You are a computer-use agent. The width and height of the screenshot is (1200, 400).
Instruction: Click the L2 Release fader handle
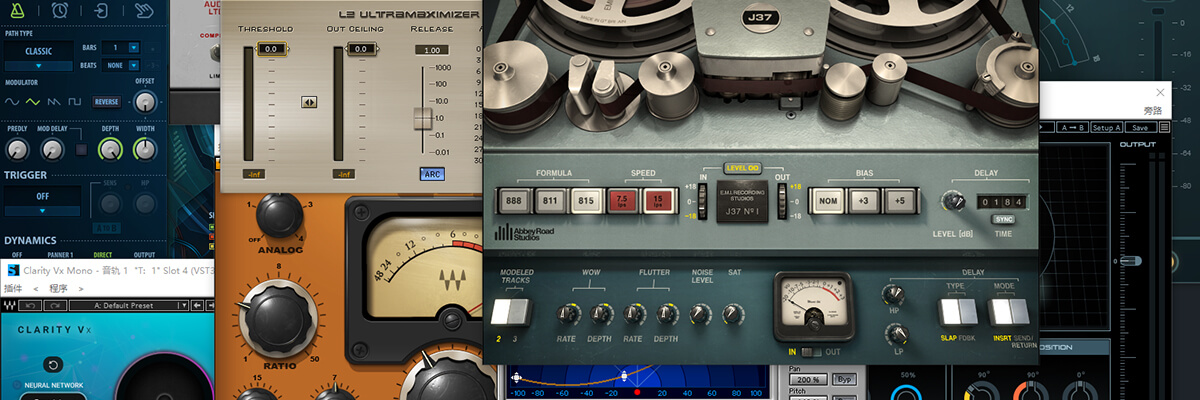point(424,118)
